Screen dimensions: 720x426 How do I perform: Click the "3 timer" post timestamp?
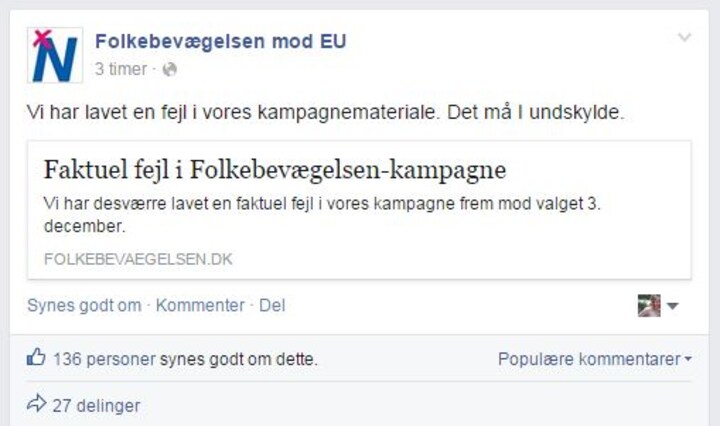pos(120,69)
